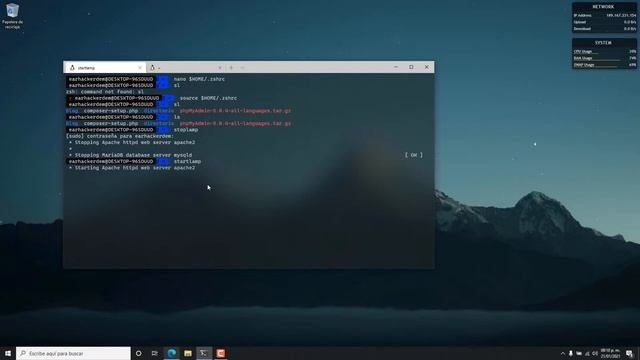The image size is (640, 360).
Task: Open the Windows Start menu
Action: point(8,353)
